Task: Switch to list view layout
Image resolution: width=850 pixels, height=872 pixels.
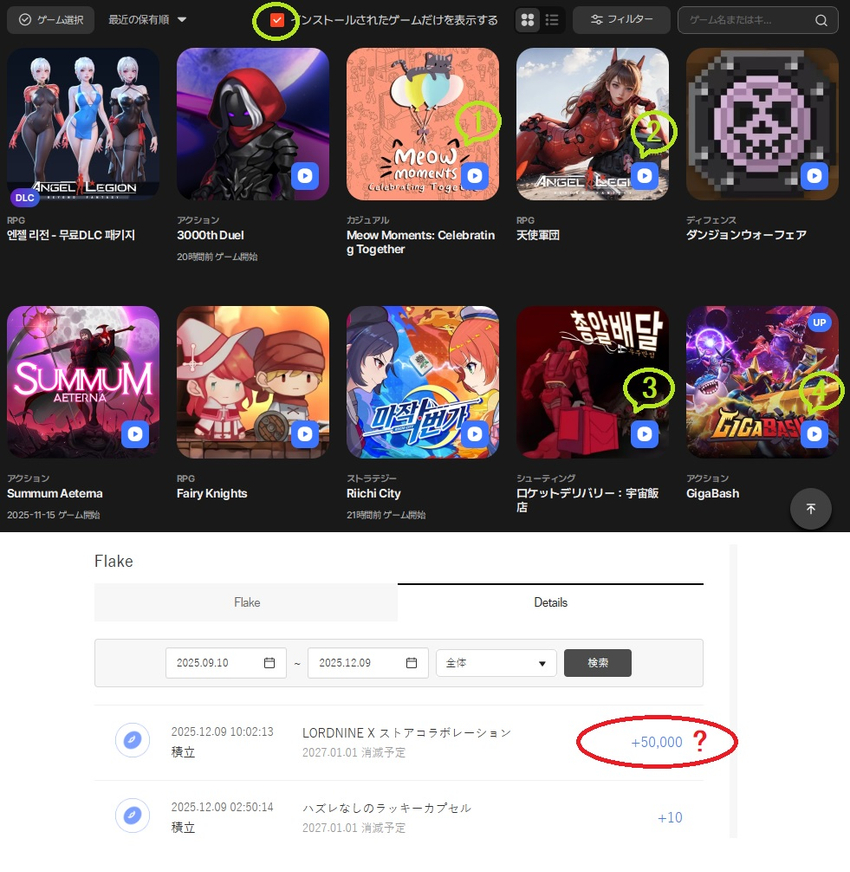Action: coord(552,20)
